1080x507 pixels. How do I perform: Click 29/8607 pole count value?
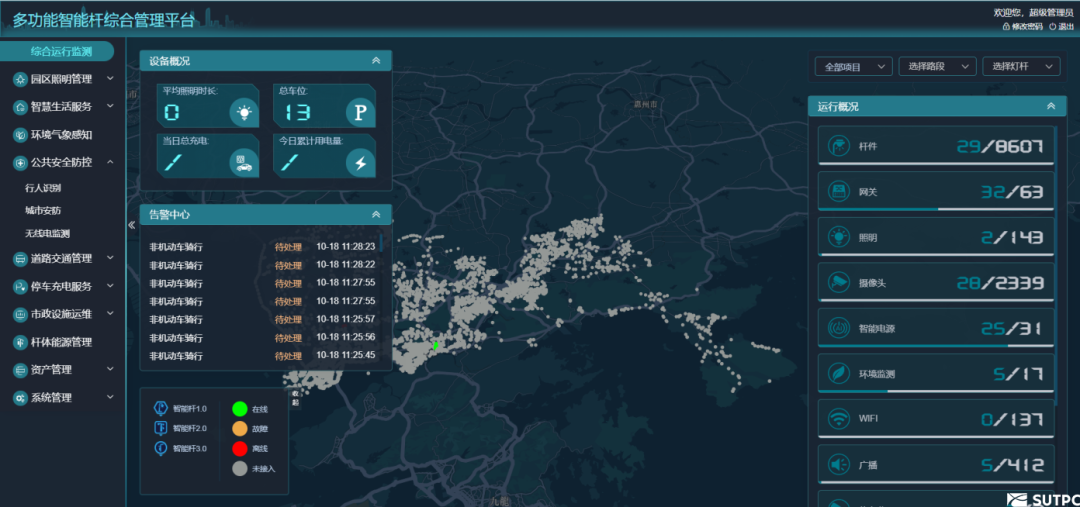click(x=999, y=146)
